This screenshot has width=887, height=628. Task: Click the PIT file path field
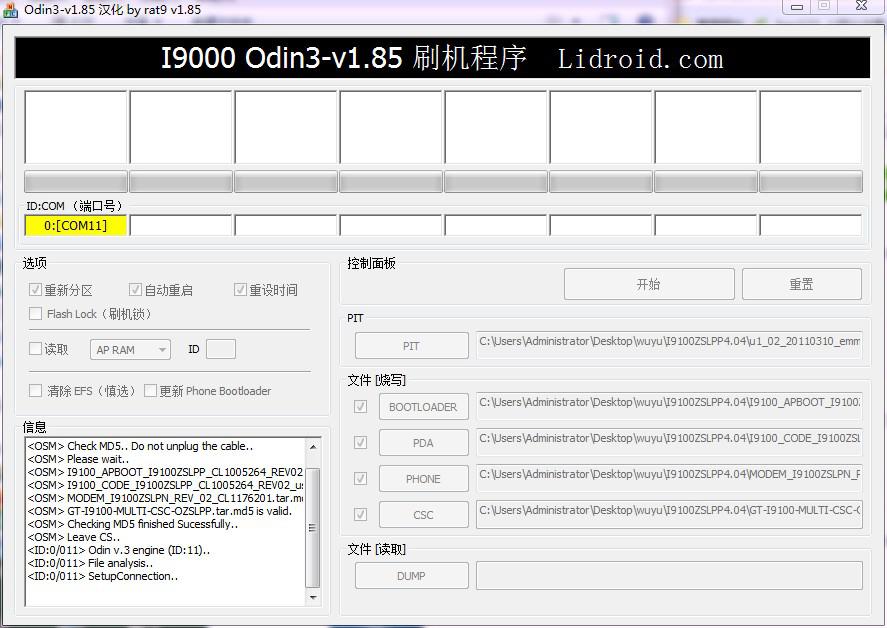[669, 345]
